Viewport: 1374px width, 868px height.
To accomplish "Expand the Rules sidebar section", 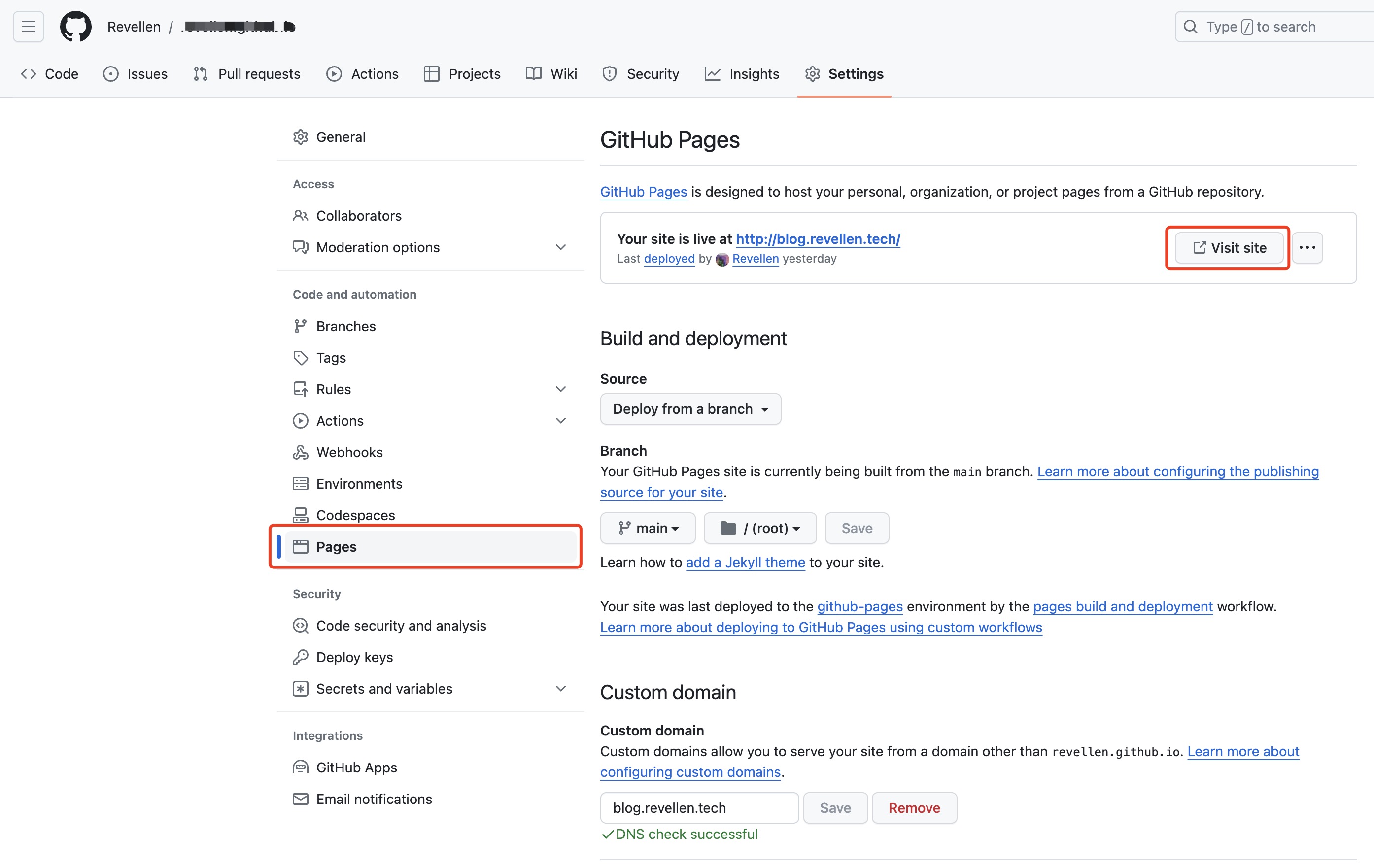I will click(x=560, y=389).
